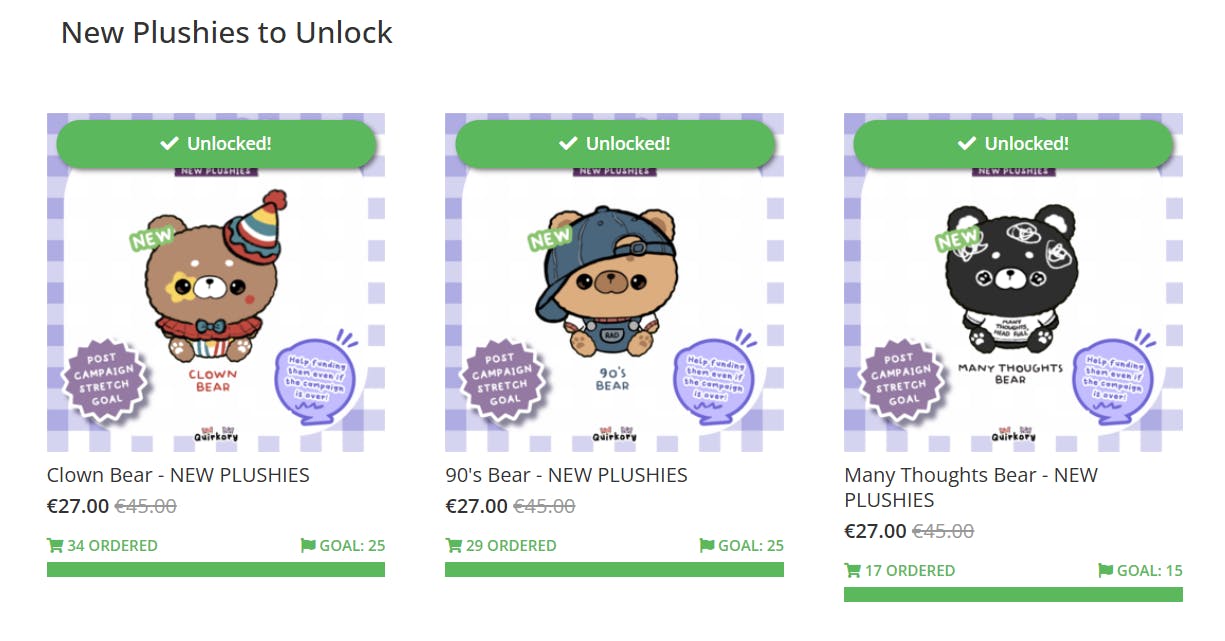The width and height of the screenshot is (1225, 641).
Task: Click the checkmark on Many Thoughts Bear's Unlocked badge
Action: [966, 144]
